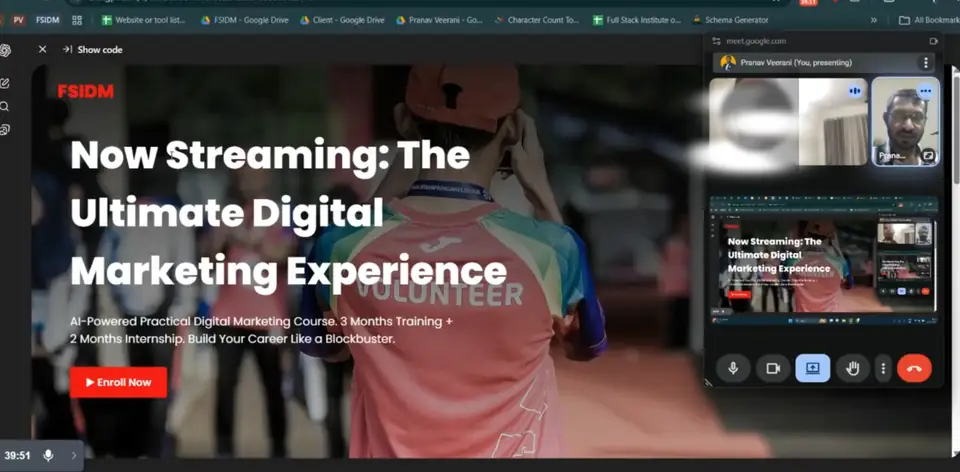
Task: Click the back-to-tab icon in the Meet mini window
Action: tap(933, 41)
